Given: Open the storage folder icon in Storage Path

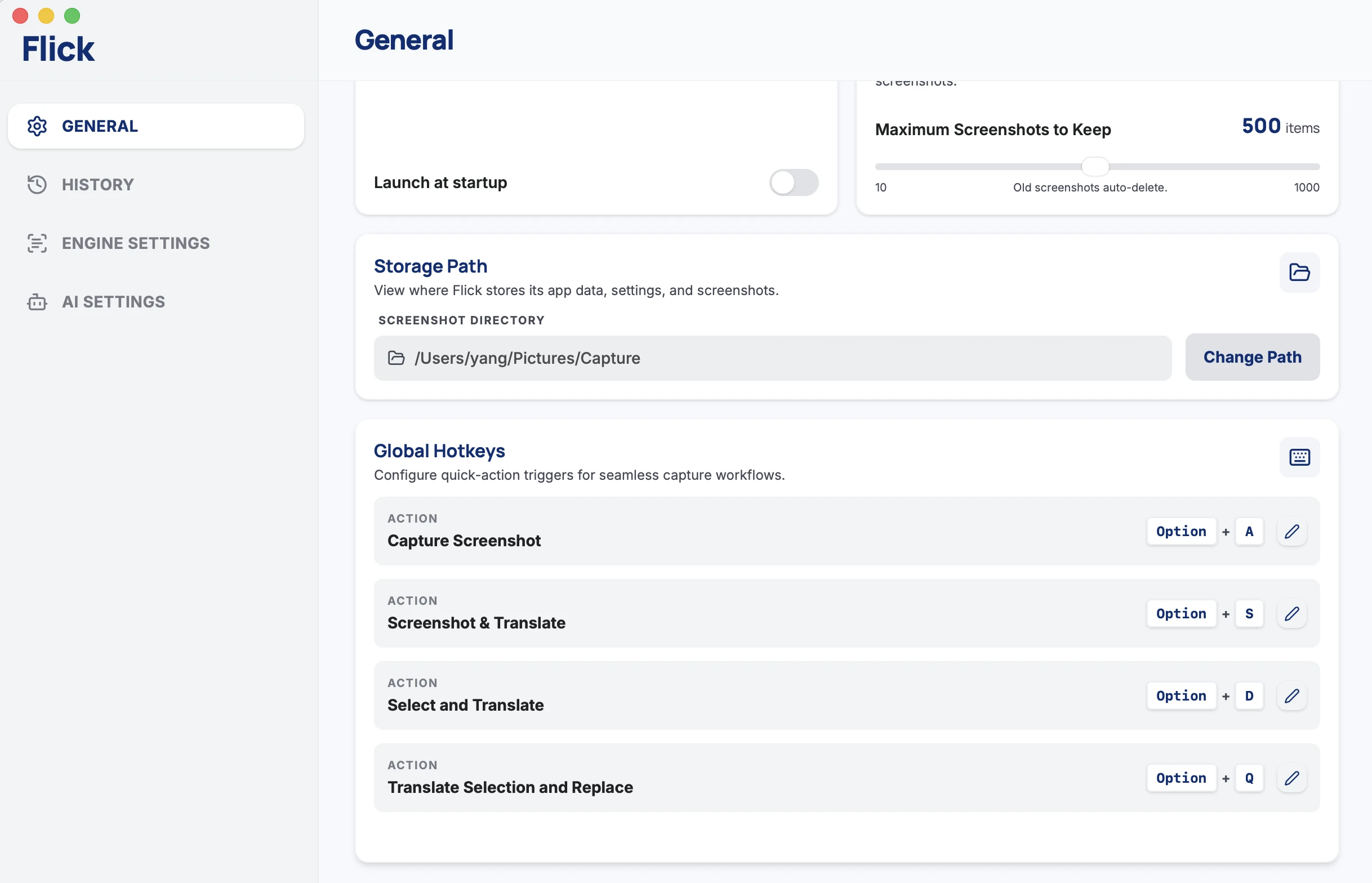Looking at the screenshot, I should pos(1299,273).
